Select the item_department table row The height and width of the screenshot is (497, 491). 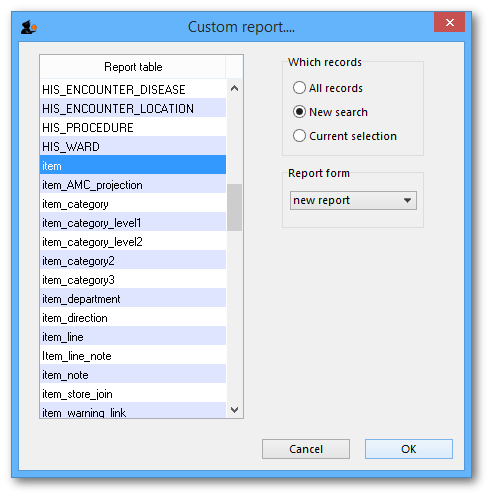coord(133,298)
